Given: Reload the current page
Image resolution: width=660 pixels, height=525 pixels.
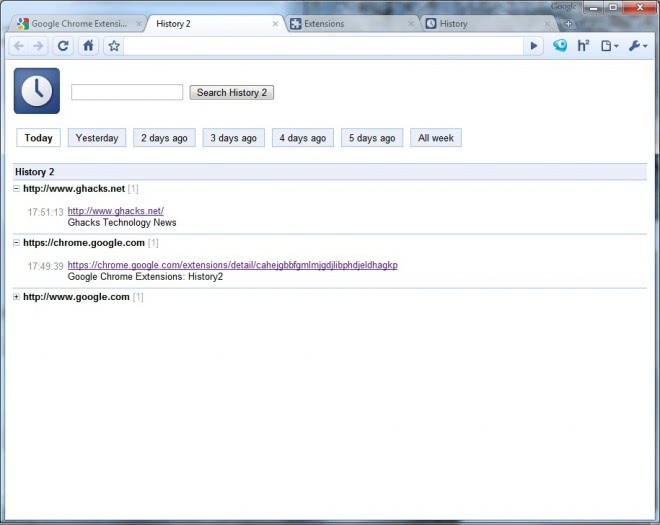Looking at the screenshot, I should [x=63, y=46].
